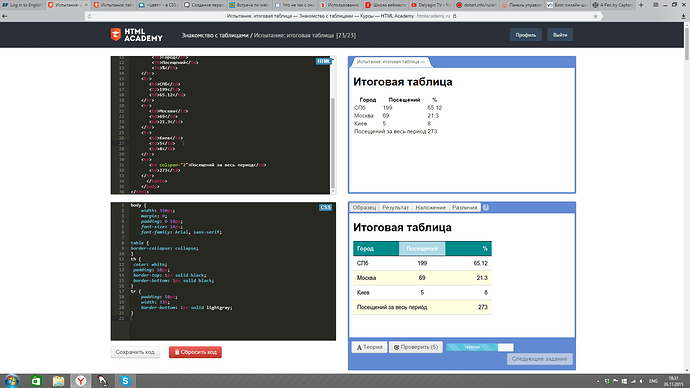Click the browser back arrow
The height and width of the screenshot is (388, 690).
click(4, 16)
